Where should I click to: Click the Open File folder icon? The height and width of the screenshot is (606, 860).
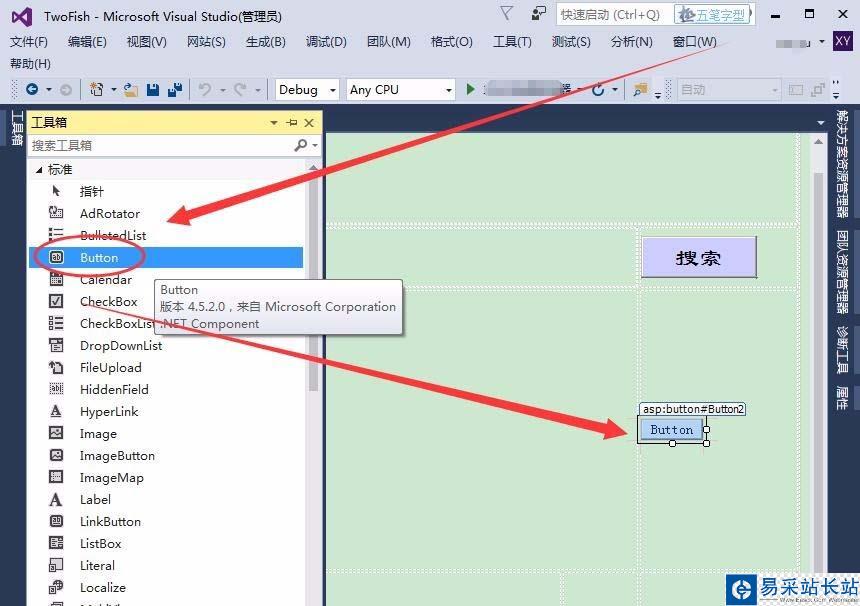tap(131, 89)
